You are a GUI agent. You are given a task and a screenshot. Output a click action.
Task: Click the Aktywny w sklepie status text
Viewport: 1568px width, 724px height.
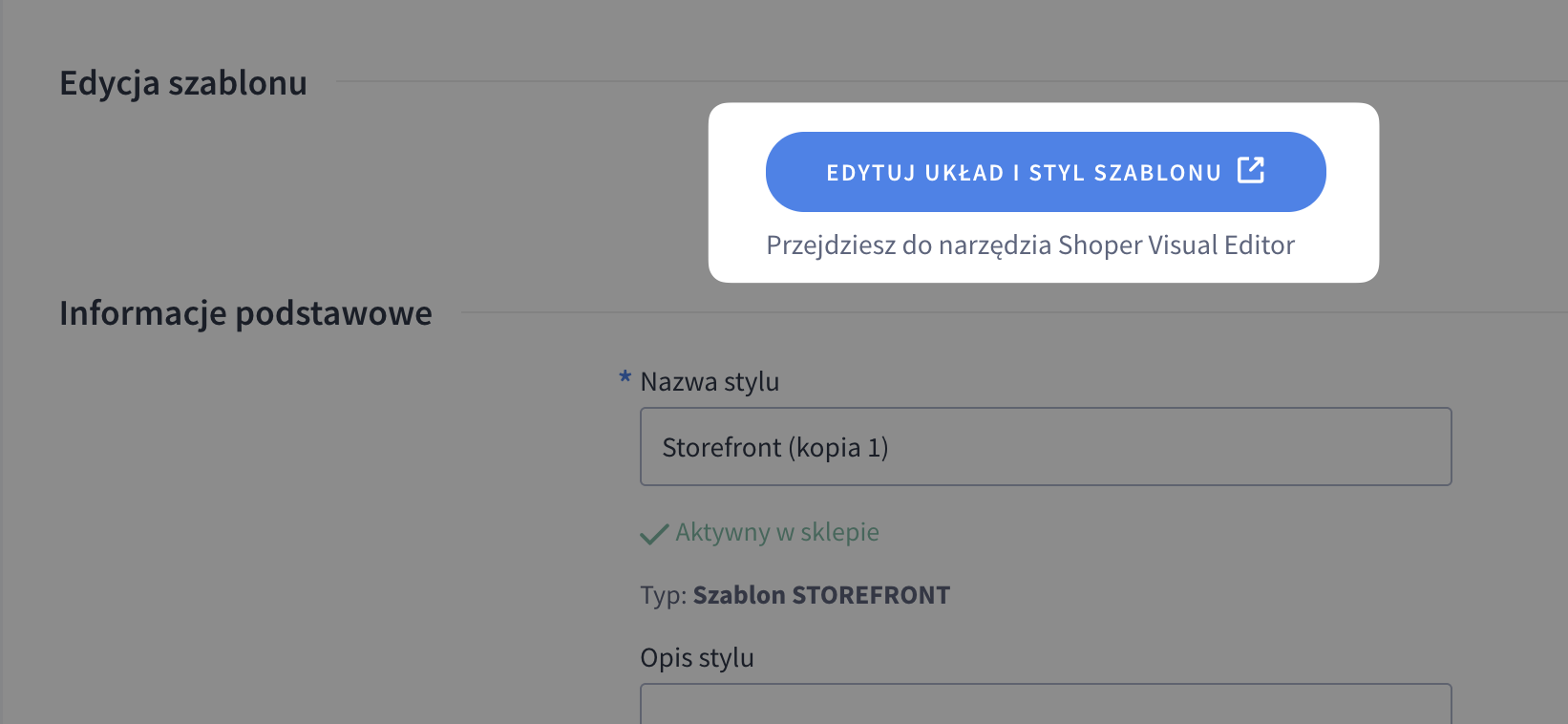coord(777,532)
